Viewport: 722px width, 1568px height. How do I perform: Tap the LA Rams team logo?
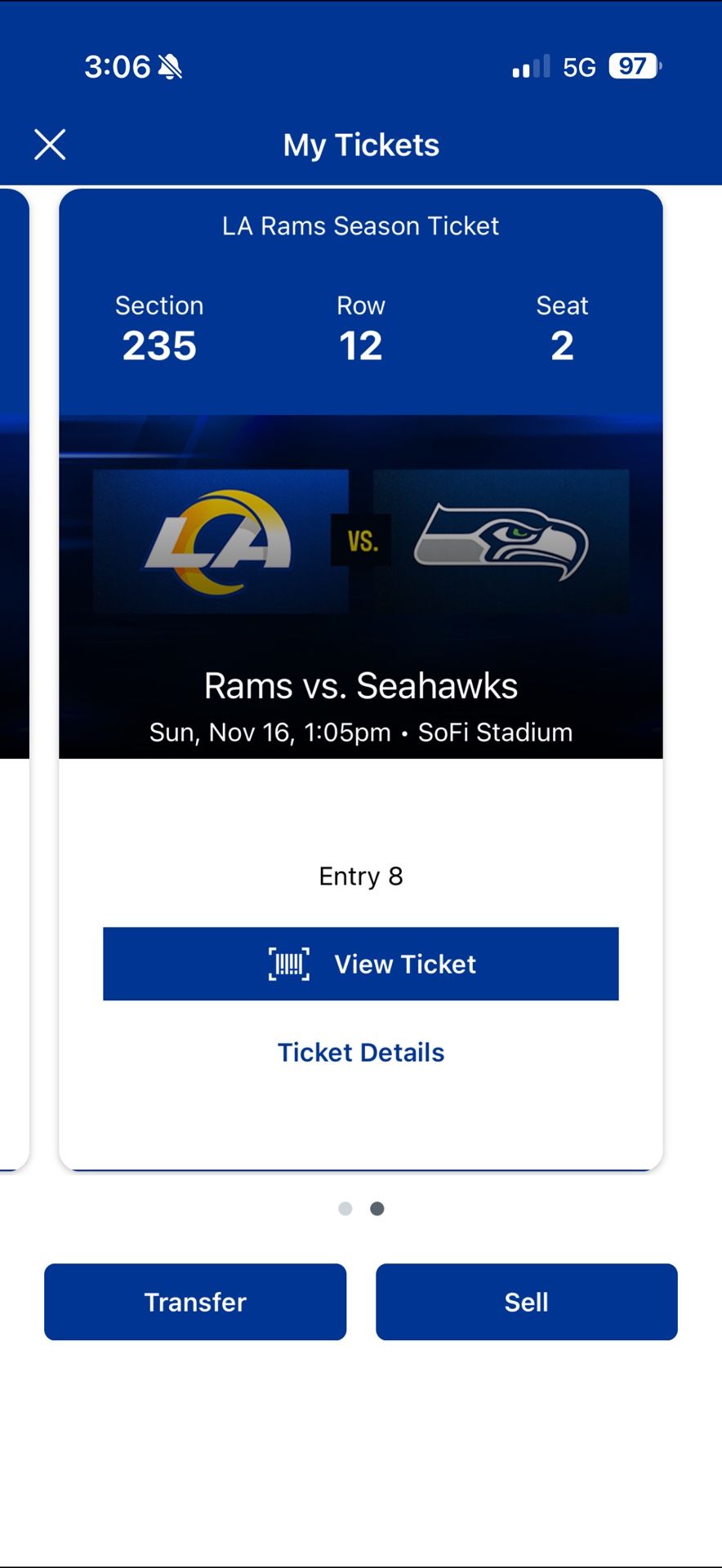216,541
